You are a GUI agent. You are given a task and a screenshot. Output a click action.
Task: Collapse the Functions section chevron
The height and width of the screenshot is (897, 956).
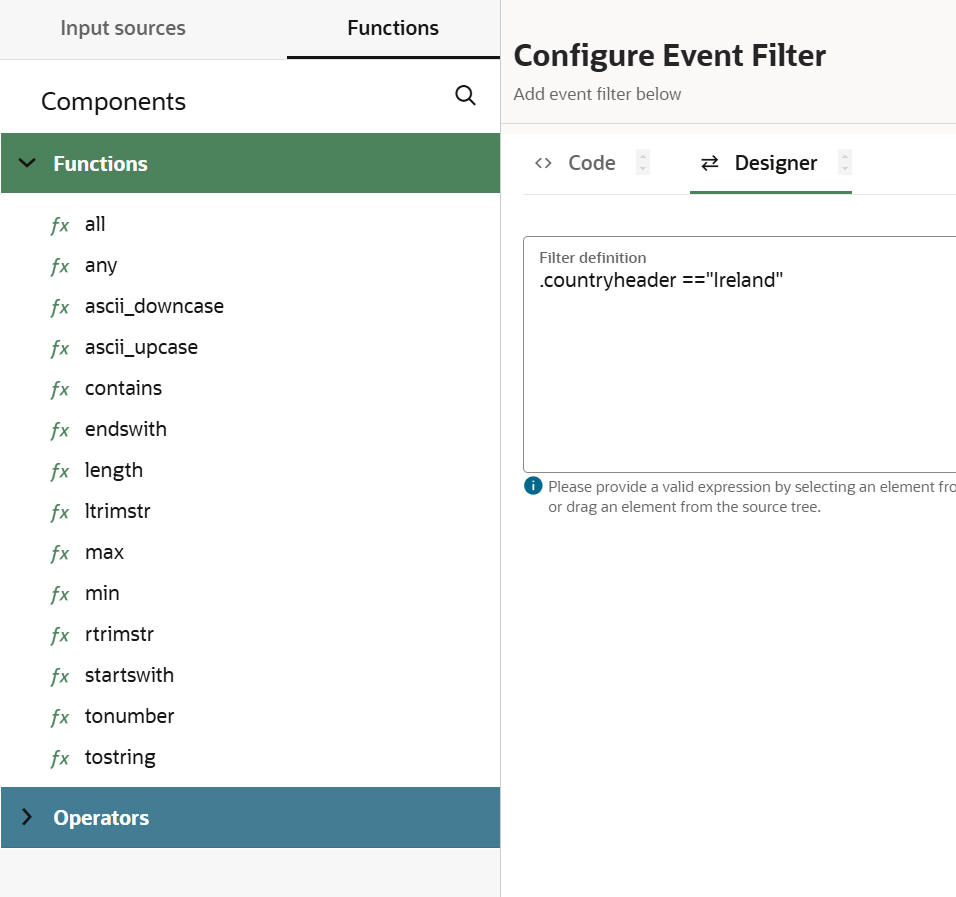[27, 163]
